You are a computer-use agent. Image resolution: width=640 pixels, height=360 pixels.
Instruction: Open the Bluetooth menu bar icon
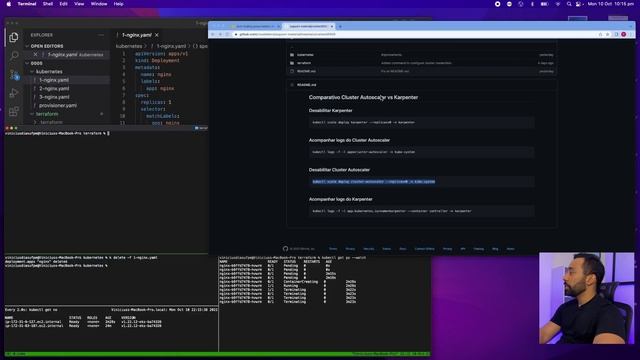[532, 4]
